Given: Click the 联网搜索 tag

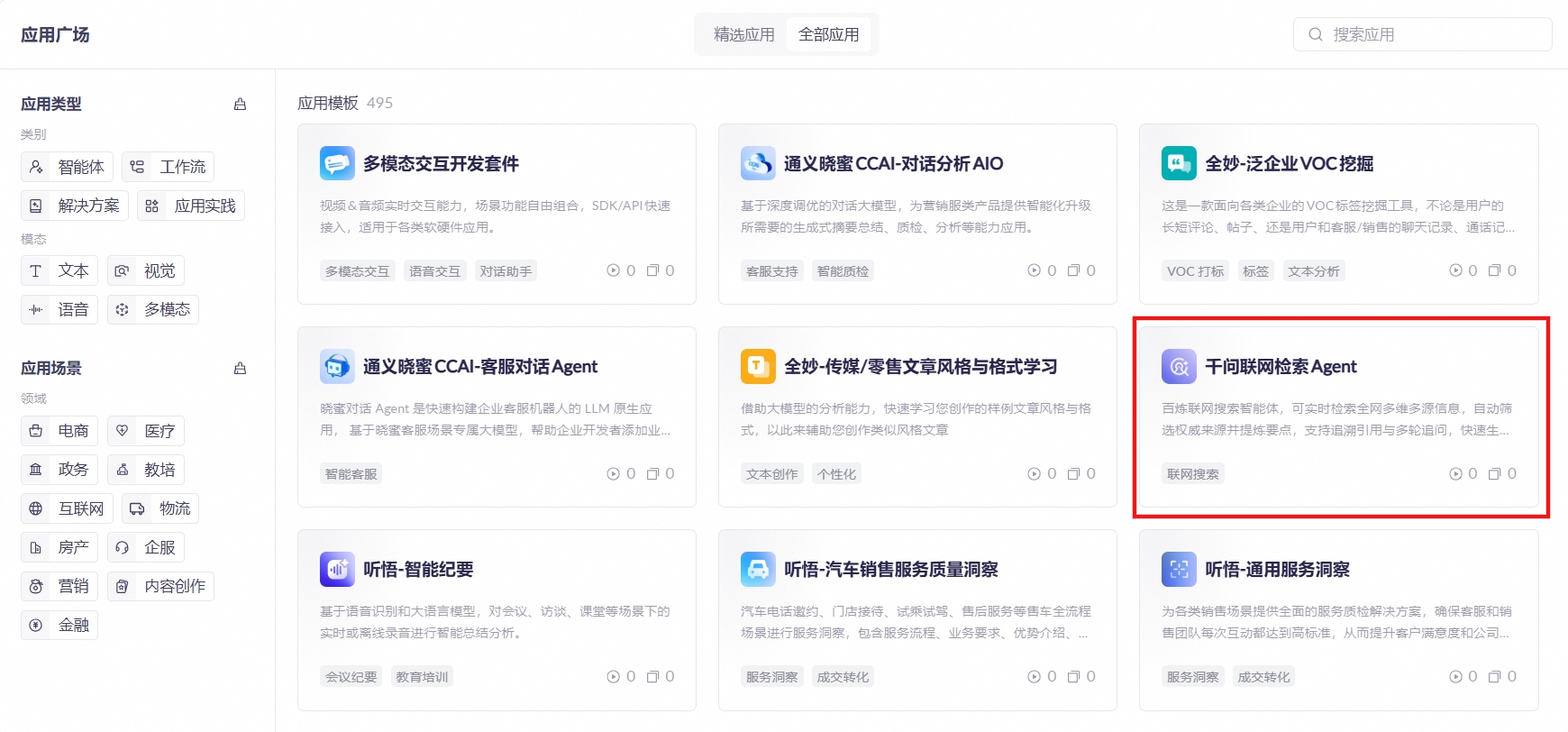Looking at the screenshot, I should 1193,473.
